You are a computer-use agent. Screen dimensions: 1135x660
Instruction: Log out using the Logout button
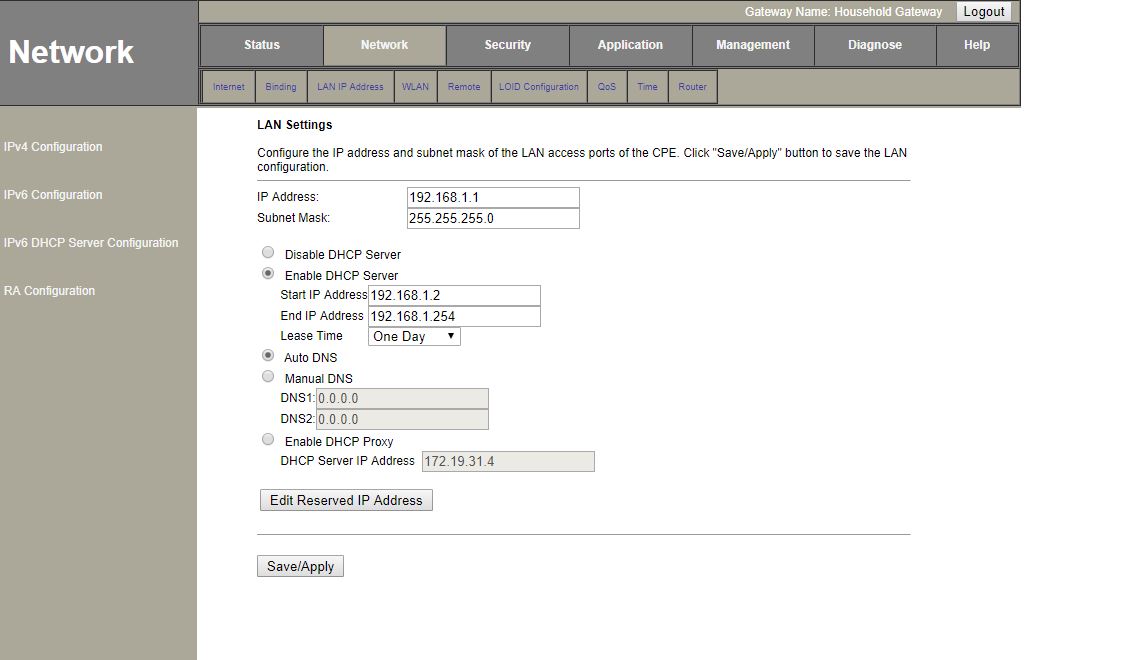tap(984, 12)
